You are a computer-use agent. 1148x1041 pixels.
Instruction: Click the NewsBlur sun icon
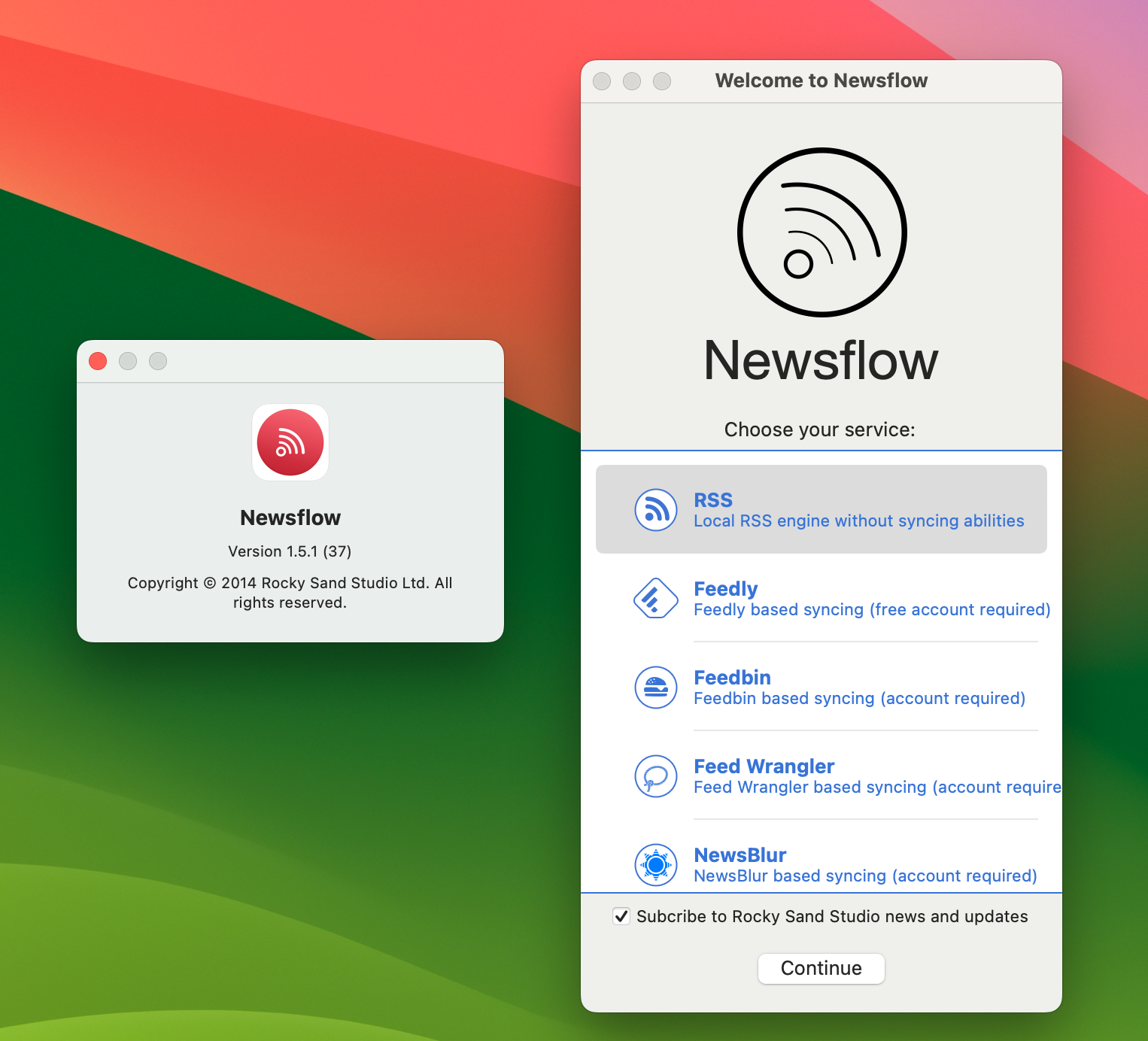coord(656,865)
